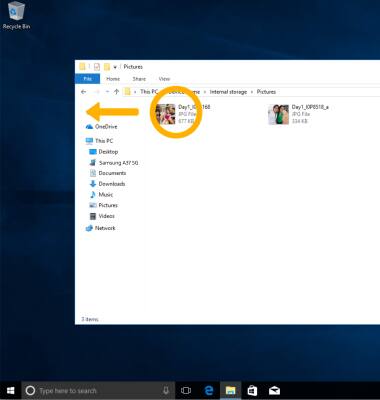The width and height of the screenshot is (380, 400).
Task: Click the Music note icon
Action: point(93,194)
